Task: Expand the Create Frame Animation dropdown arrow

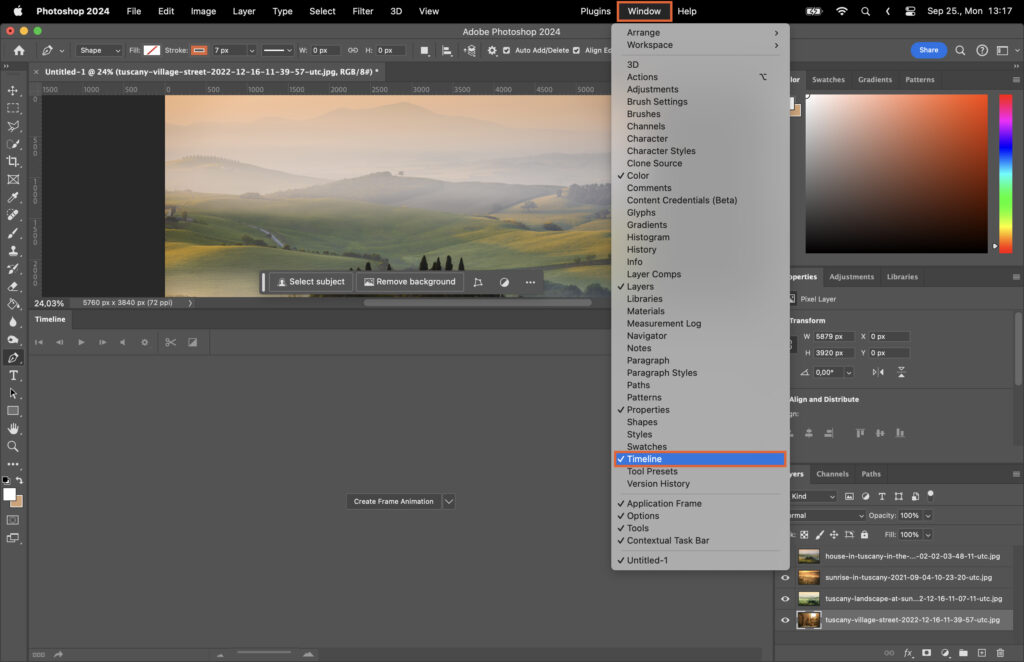Action: tap(448, 501)
